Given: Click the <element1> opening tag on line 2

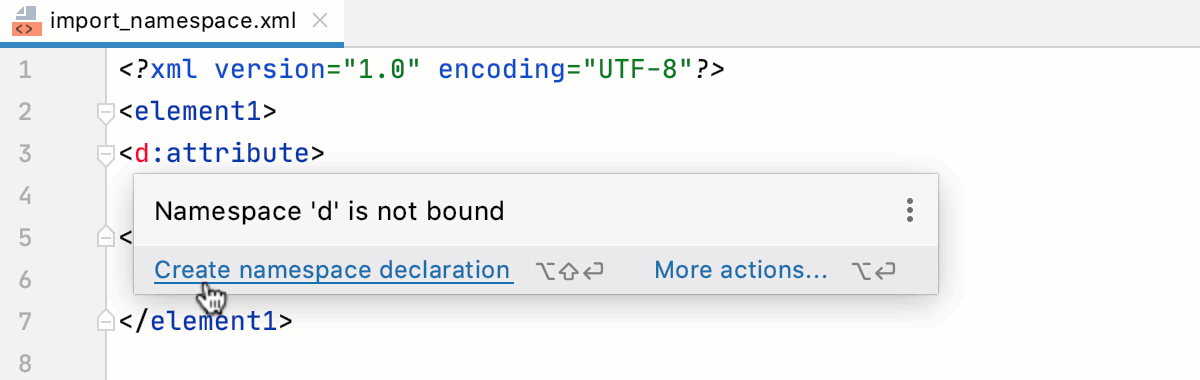Looking at the screenshot, I should [198, 111].
